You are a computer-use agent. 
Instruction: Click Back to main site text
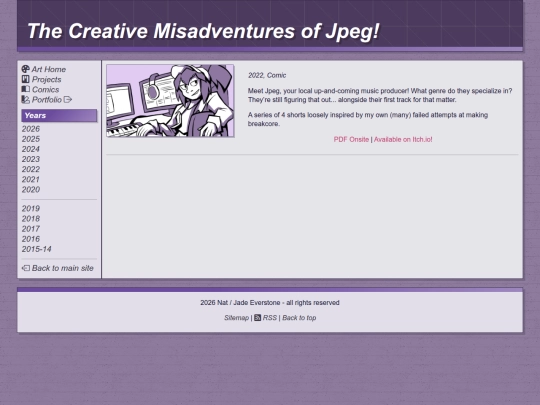click(63, 268)
